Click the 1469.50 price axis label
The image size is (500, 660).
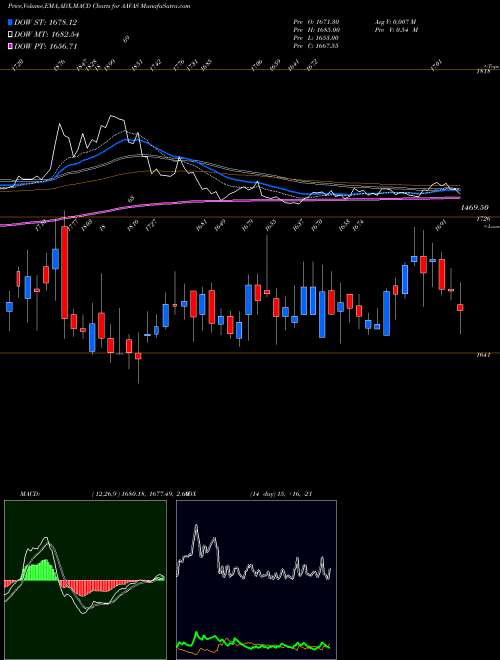coord(474,208)
